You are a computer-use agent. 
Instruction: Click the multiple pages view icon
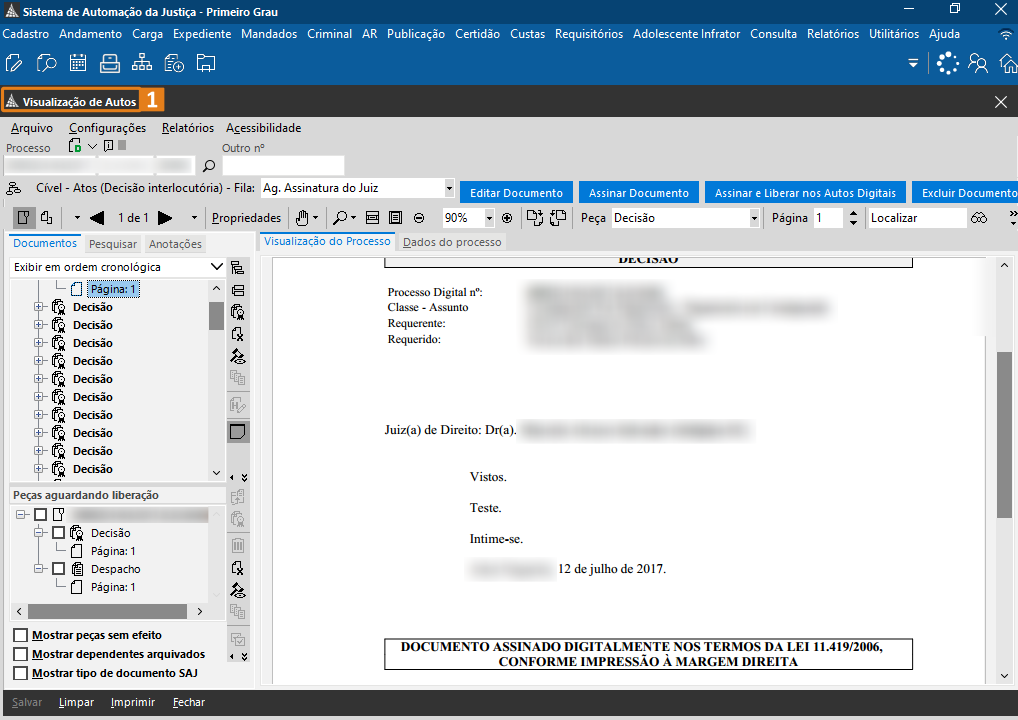47,218
